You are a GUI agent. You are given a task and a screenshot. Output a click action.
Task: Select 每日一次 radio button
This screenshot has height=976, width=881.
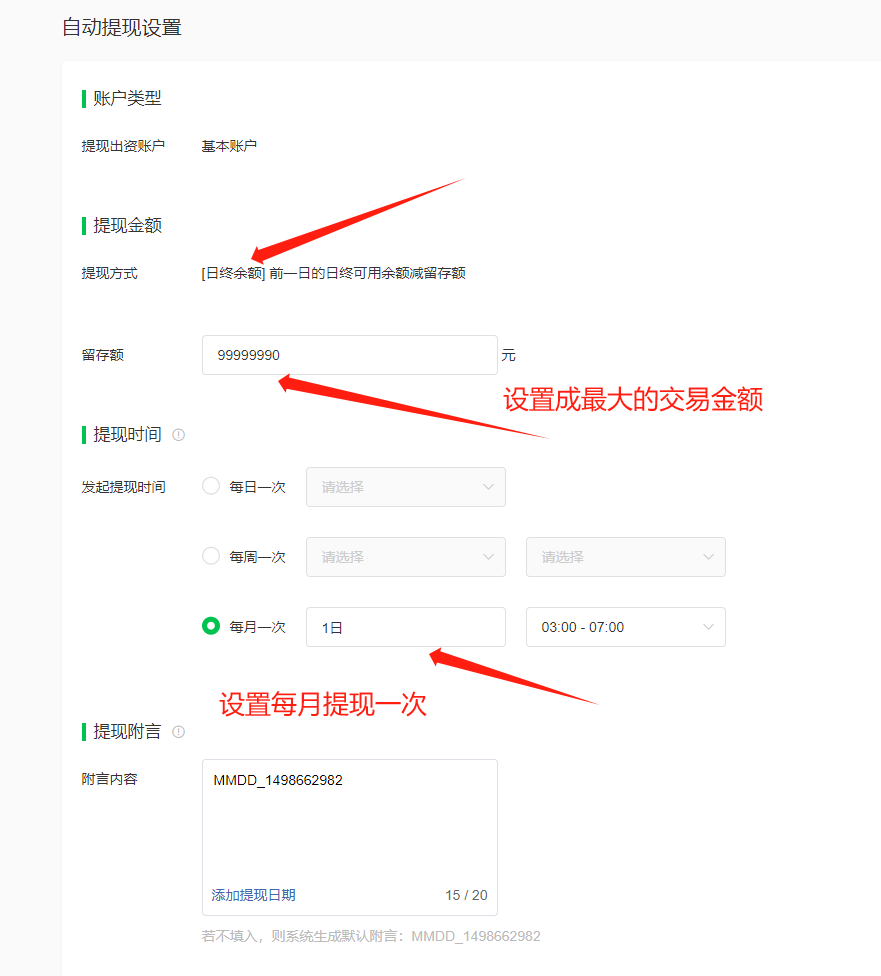211,486
